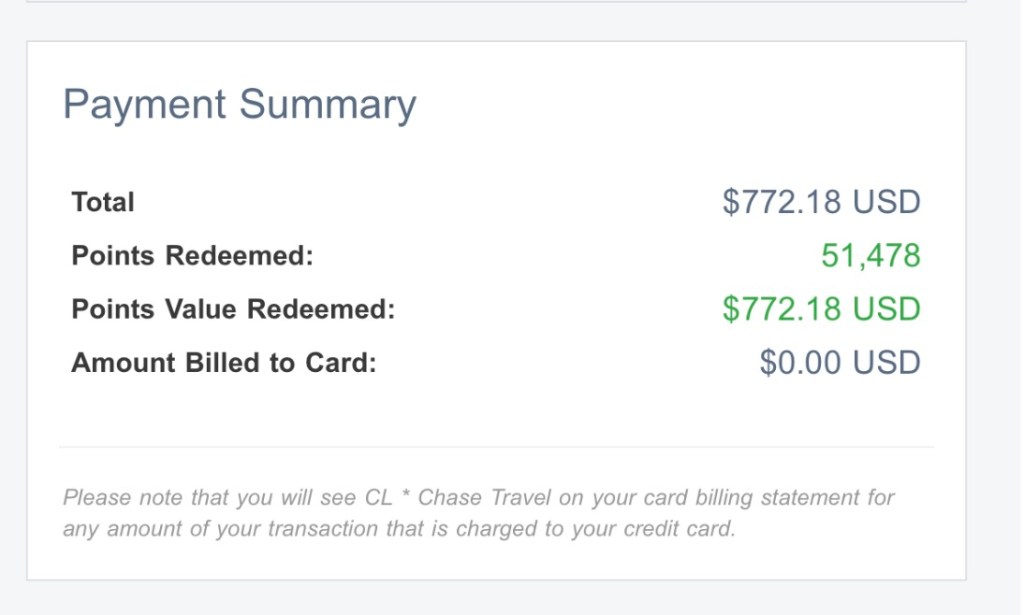Click the "Points Redeemed:" label
Image resolution: width=1024 pixels, height=615 pixels.
tap(192, 256)
